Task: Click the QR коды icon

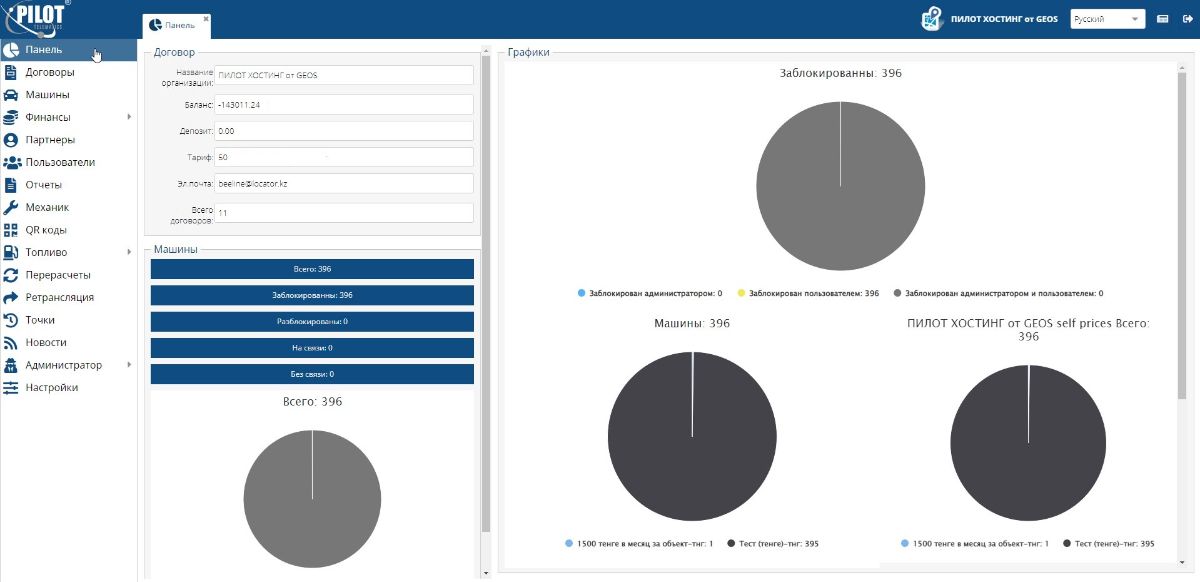Action: click(x=11, y=230)
